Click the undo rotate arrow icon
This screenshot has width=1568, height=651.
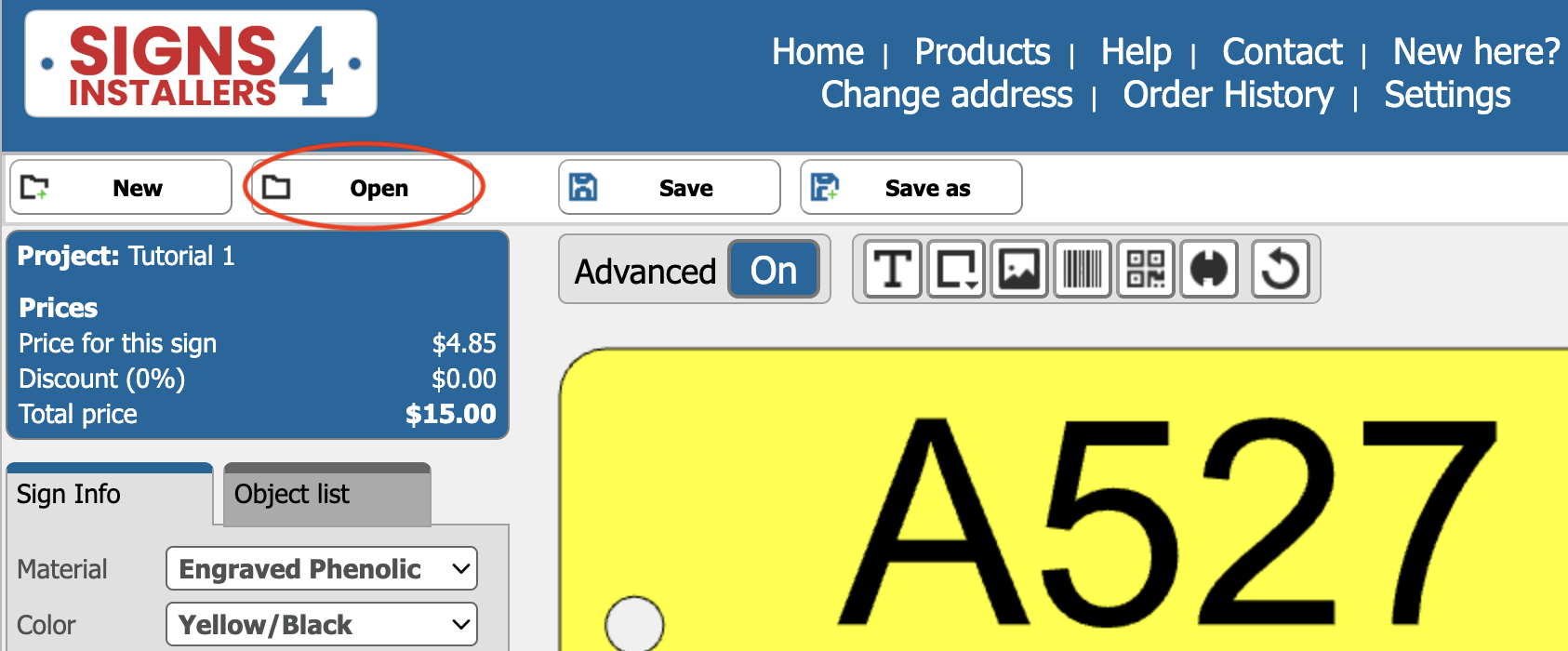point(1281,270)
